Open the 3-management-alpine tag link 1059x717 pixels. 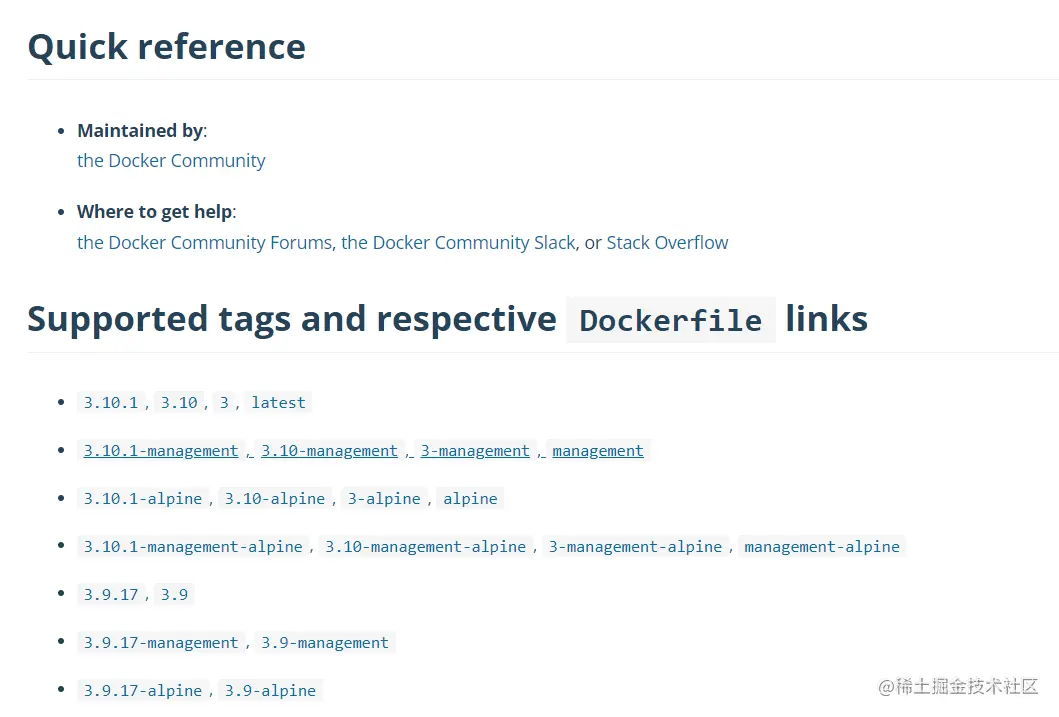tap(635, 547)
